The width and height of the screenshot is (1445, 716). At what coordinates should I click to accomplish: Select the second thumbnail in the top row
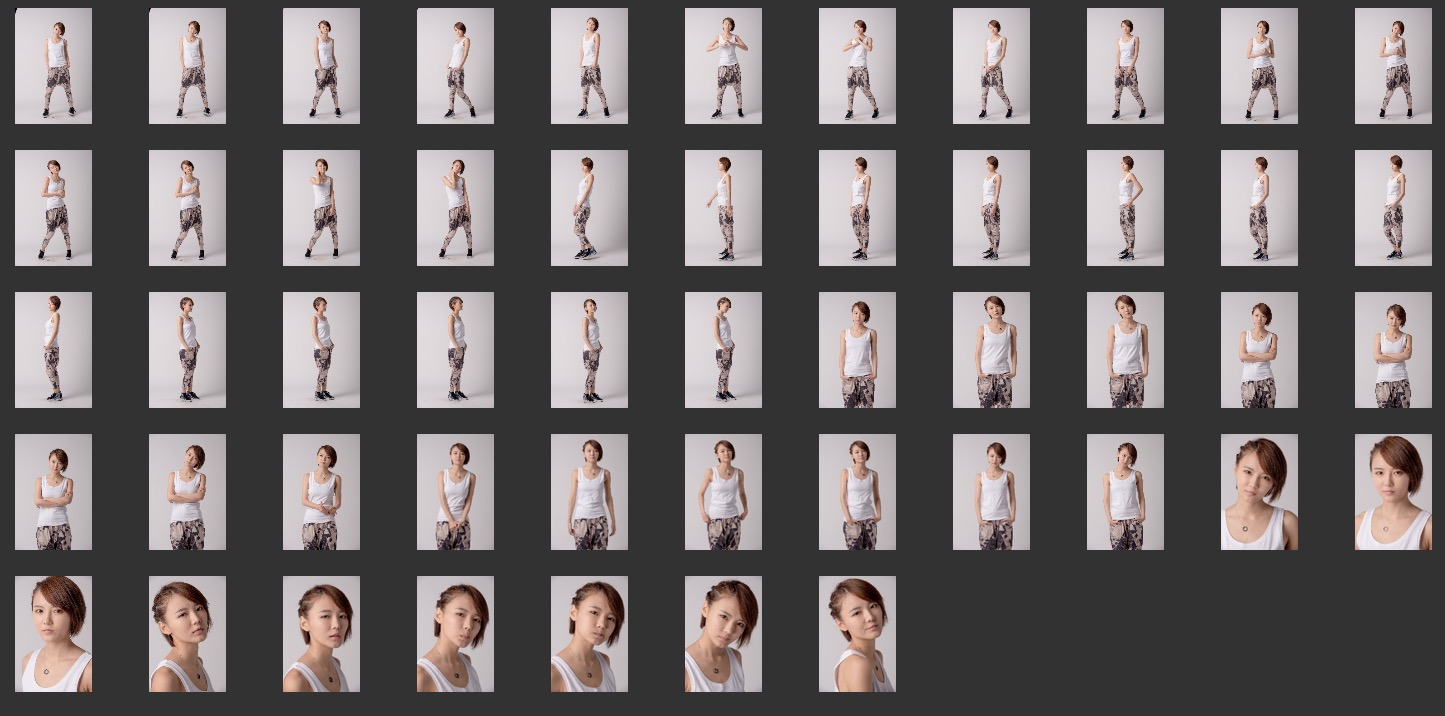[187, 66]
